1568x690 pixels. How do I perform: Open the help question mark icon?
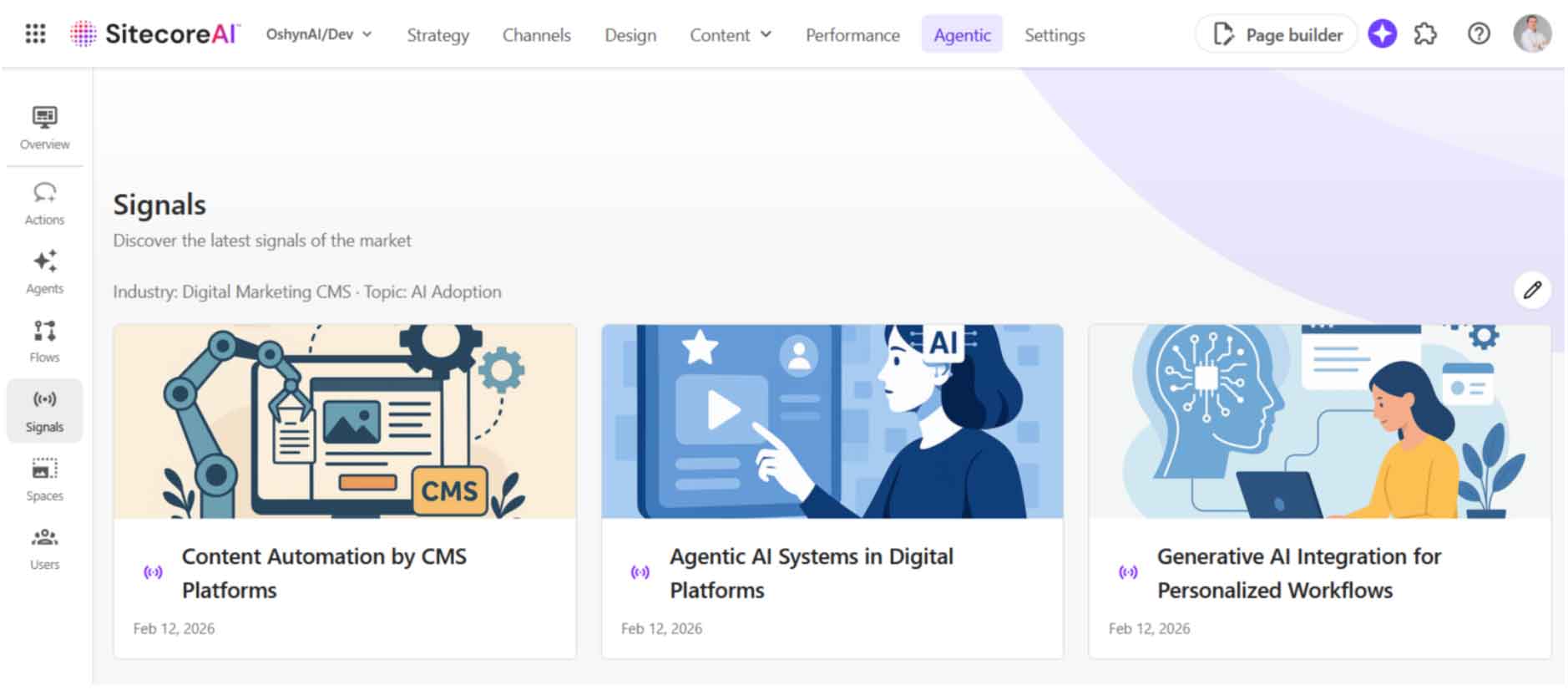pyautogui.click(x=1479, y=34)
